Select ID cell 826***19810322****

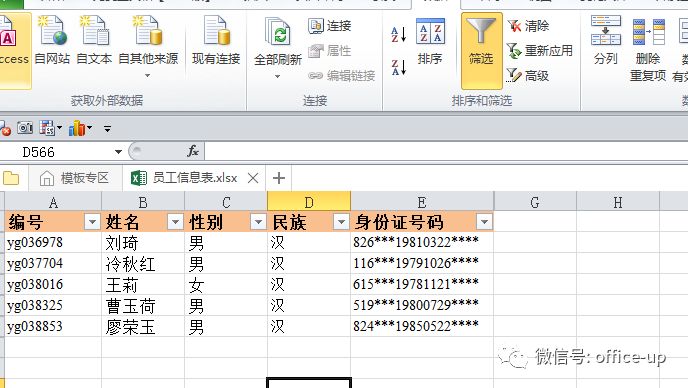[x=422, y=242]
